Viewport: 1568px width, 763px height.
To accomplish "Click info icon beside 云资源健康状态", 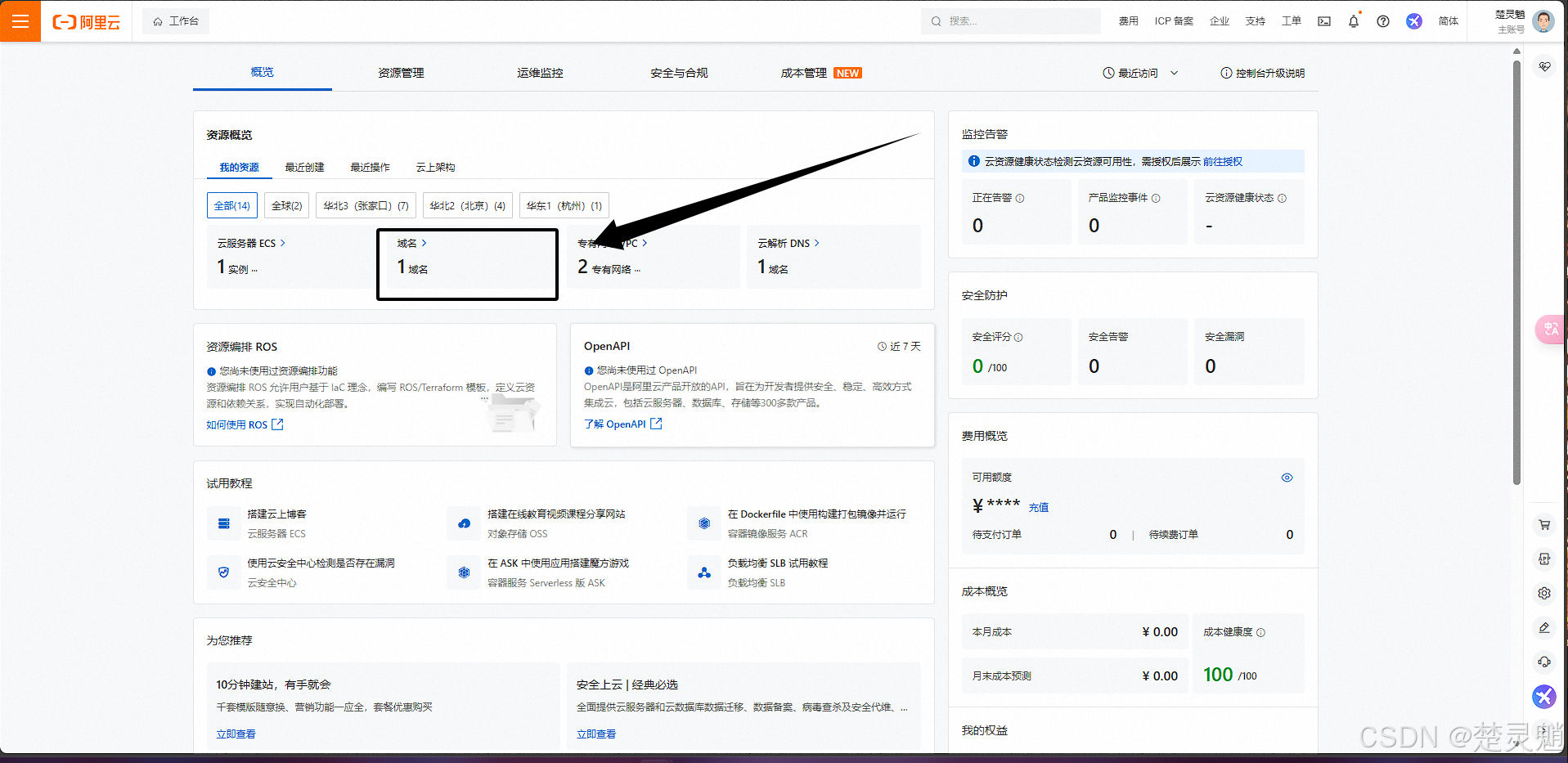I will [1282, 198].
